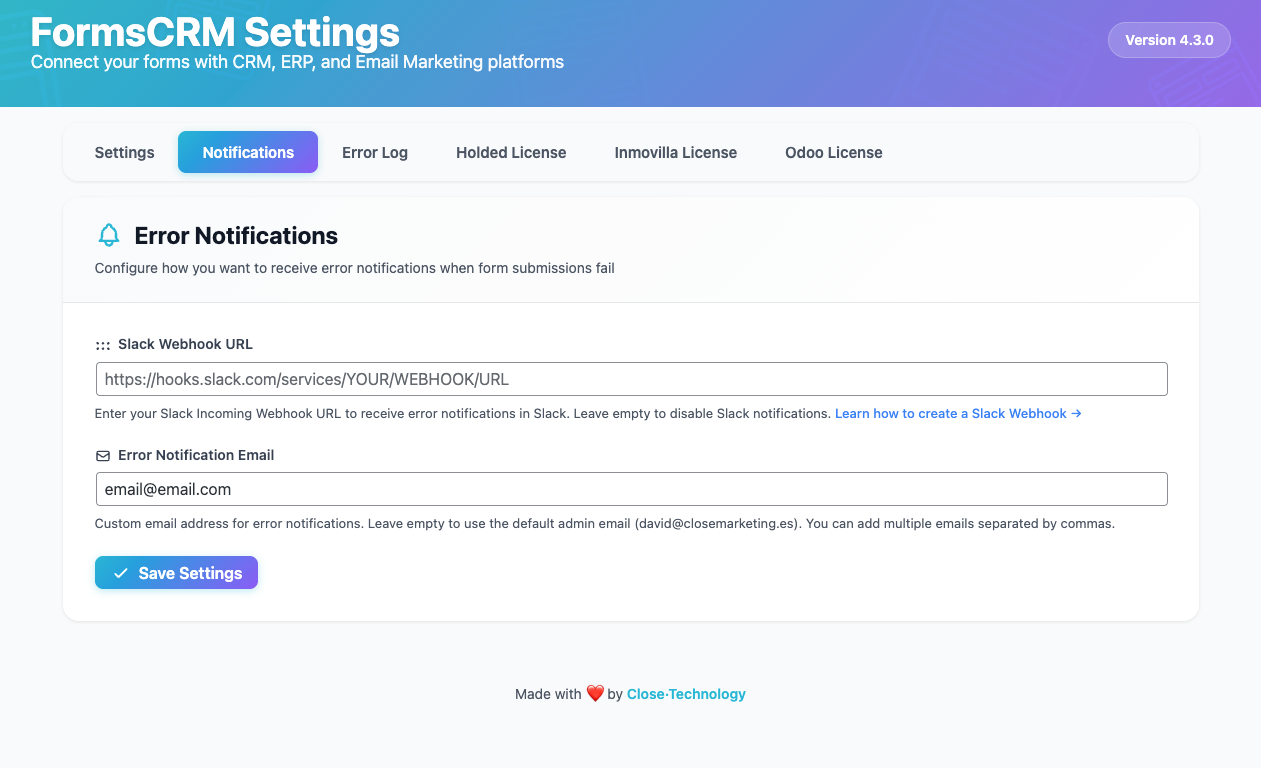The image size is (1261, 768).
Task: Click the Error Notification Email label
Action: (196, 455)
